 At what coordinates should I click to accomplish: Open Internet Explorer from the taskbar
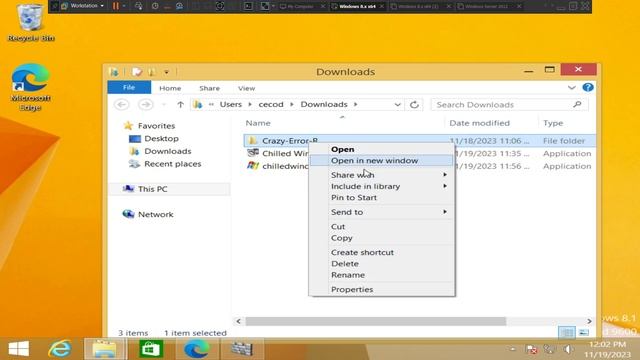60,349
